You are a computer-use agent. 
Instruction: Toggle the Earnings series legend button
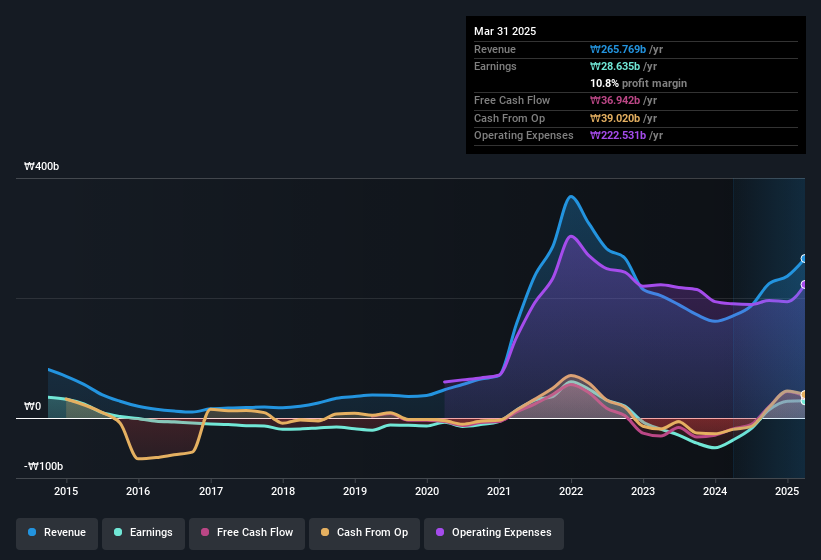point(143,533)
